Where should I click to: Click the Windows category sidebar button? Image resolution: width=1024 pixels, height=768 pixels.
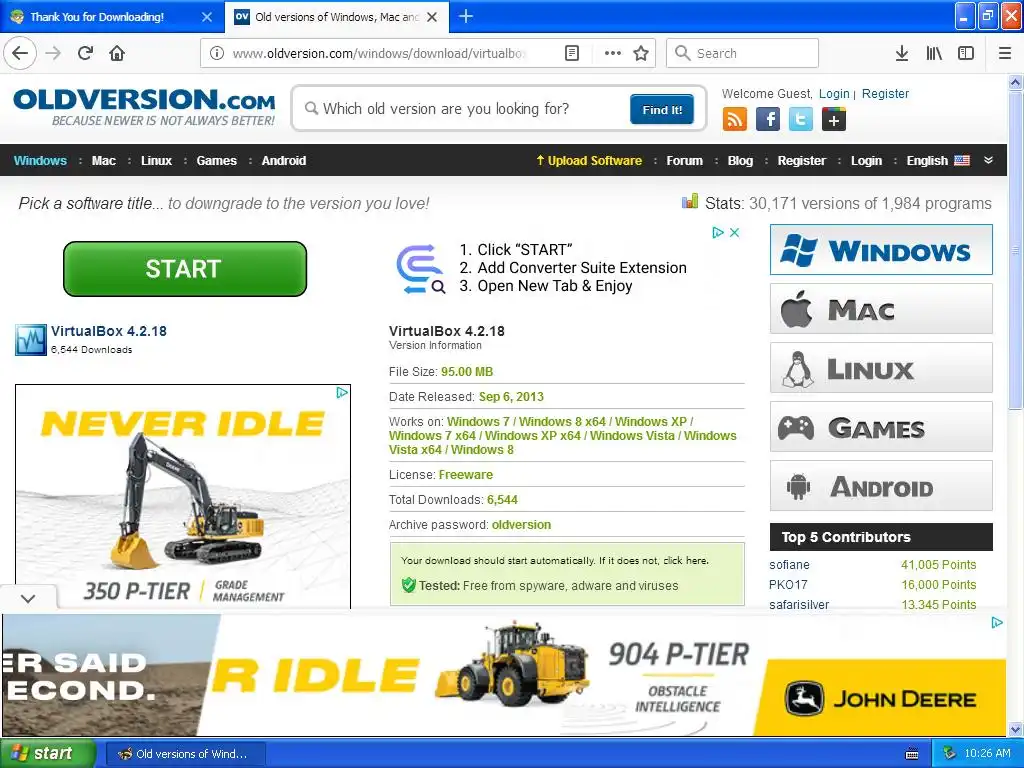coord(881,249)
